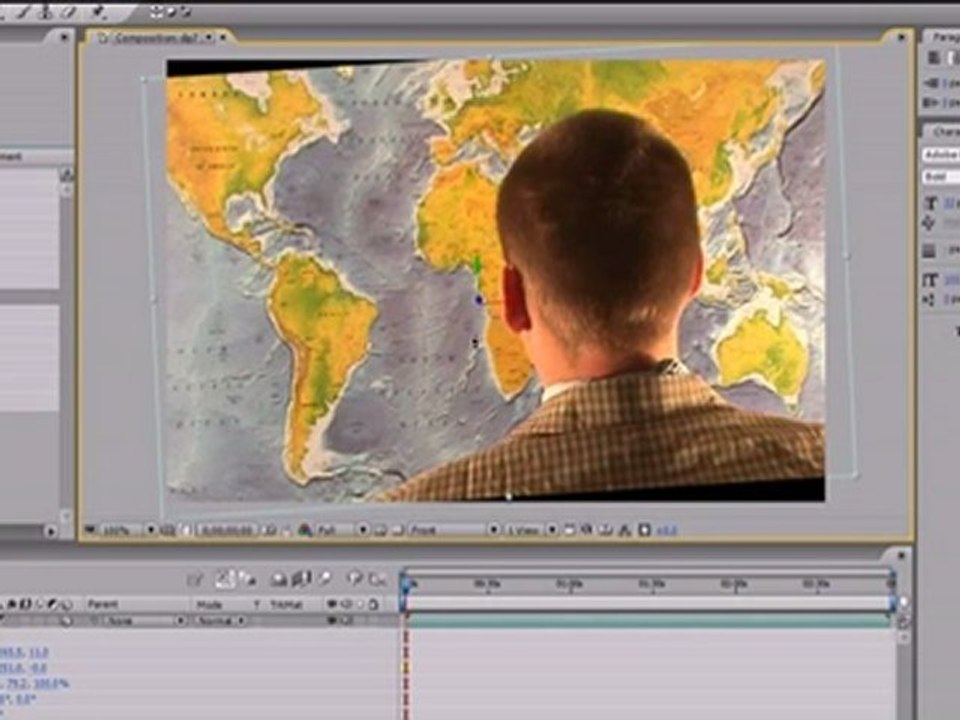The width and height of the screenshot is (960, 720).
Task: Select the Eraser tool
Action: tap(69, 12)
